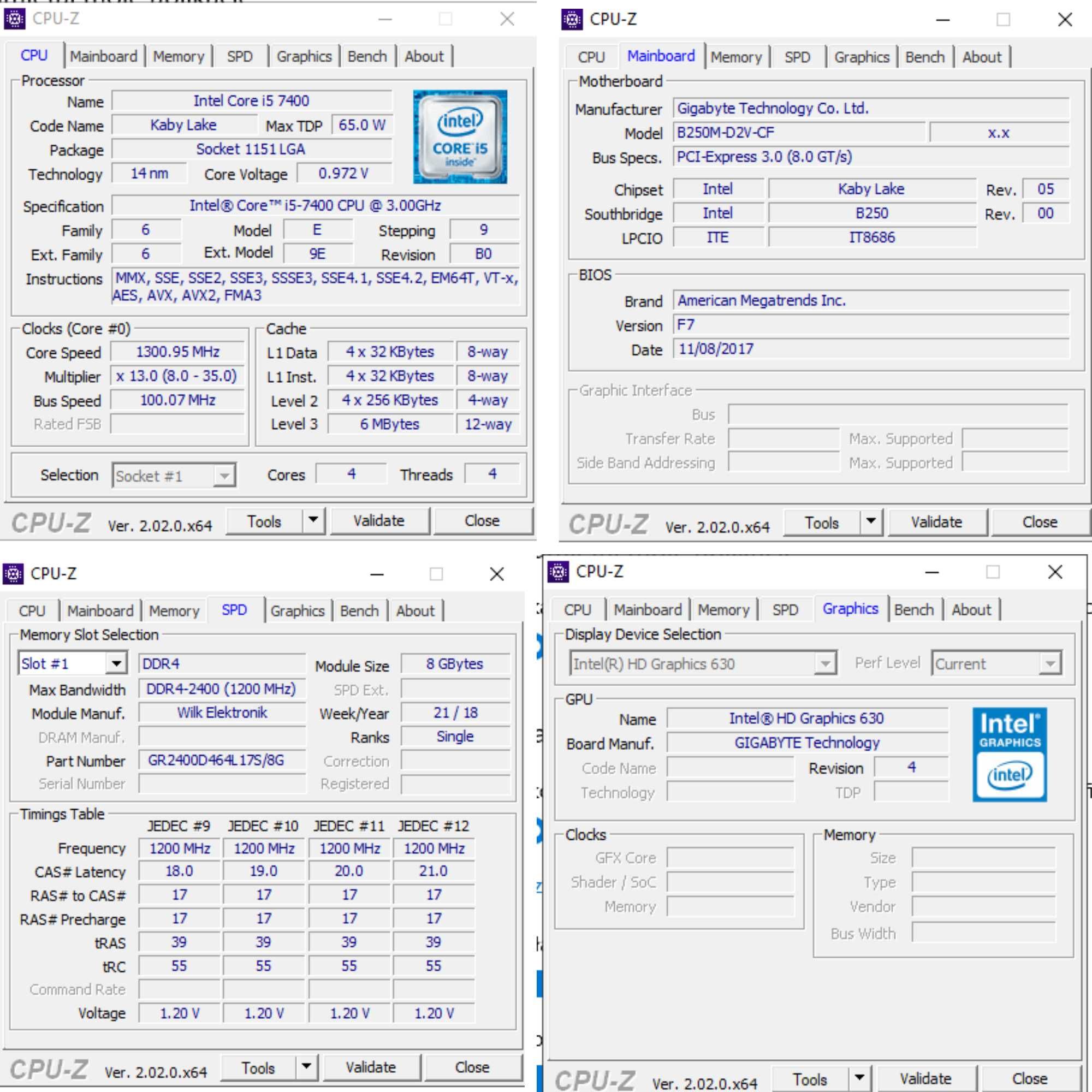The image size is (1092, 1092).
Task: Click CPU-Z app icon in SPD window title bar
Action: (13, 574)
